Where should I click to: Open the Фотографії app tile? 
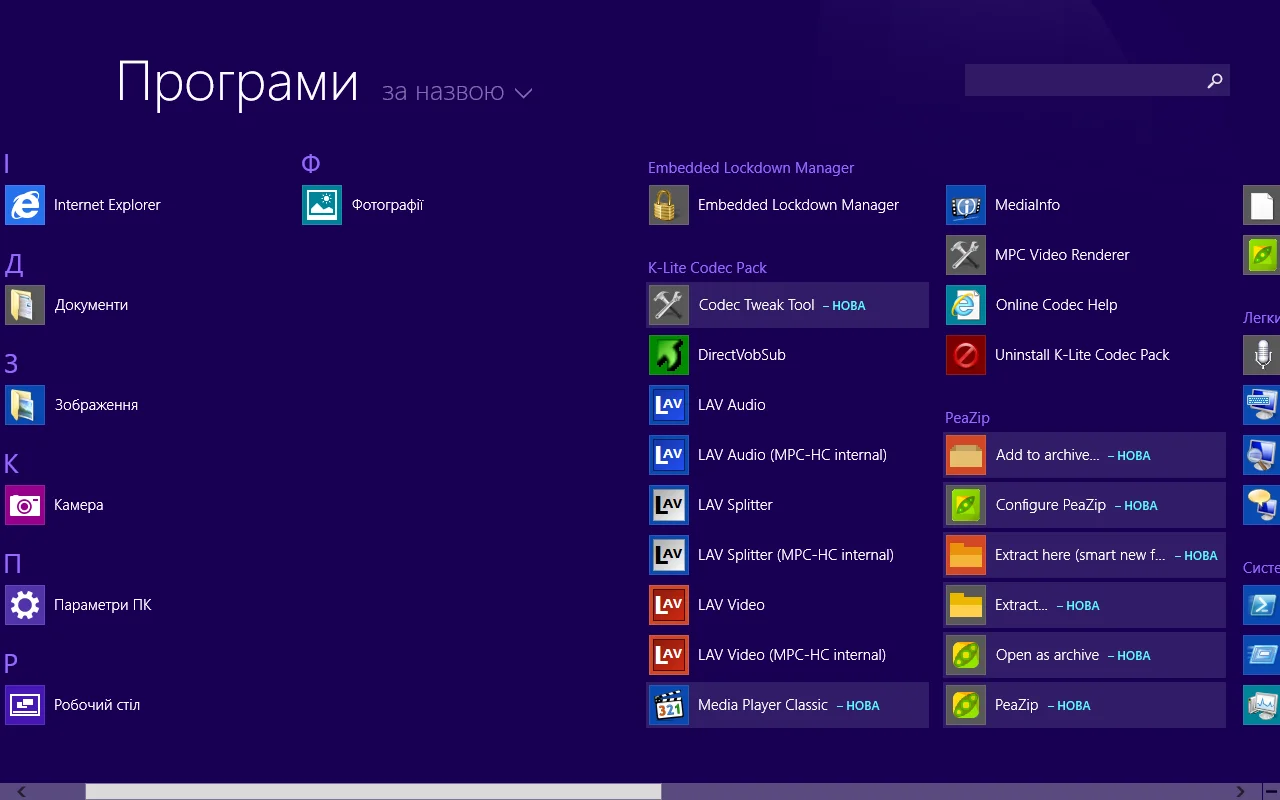tap(322, 205)
